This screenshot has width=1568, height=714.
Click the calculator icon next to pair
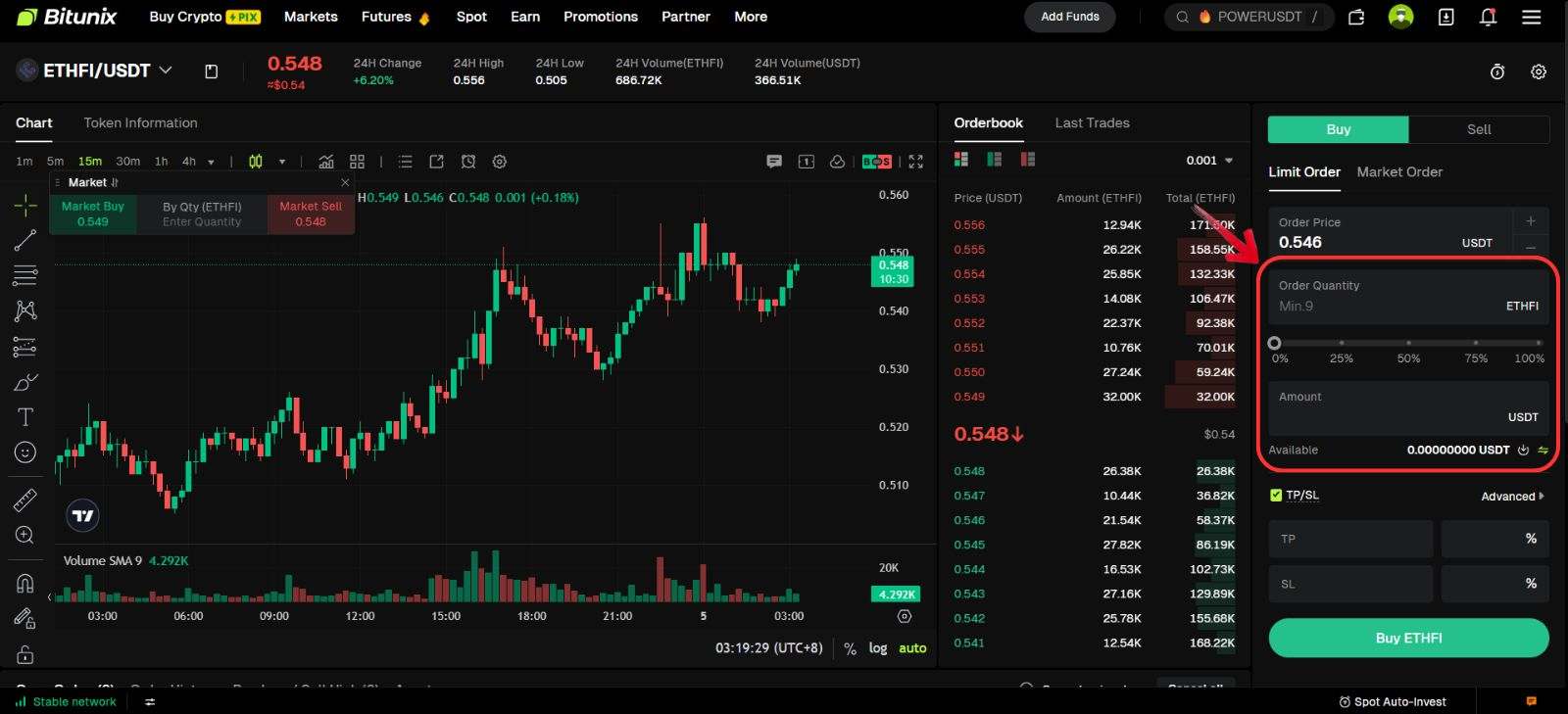[x=211, y=71]
